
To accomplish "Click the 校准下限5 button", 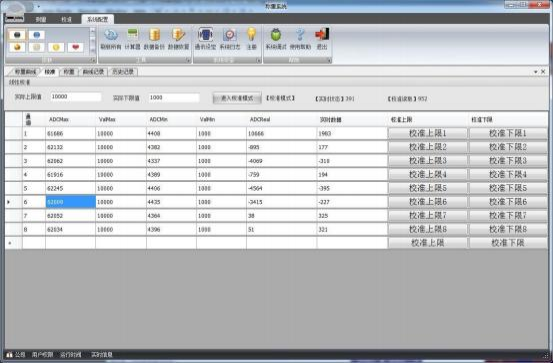I will 508,188.
